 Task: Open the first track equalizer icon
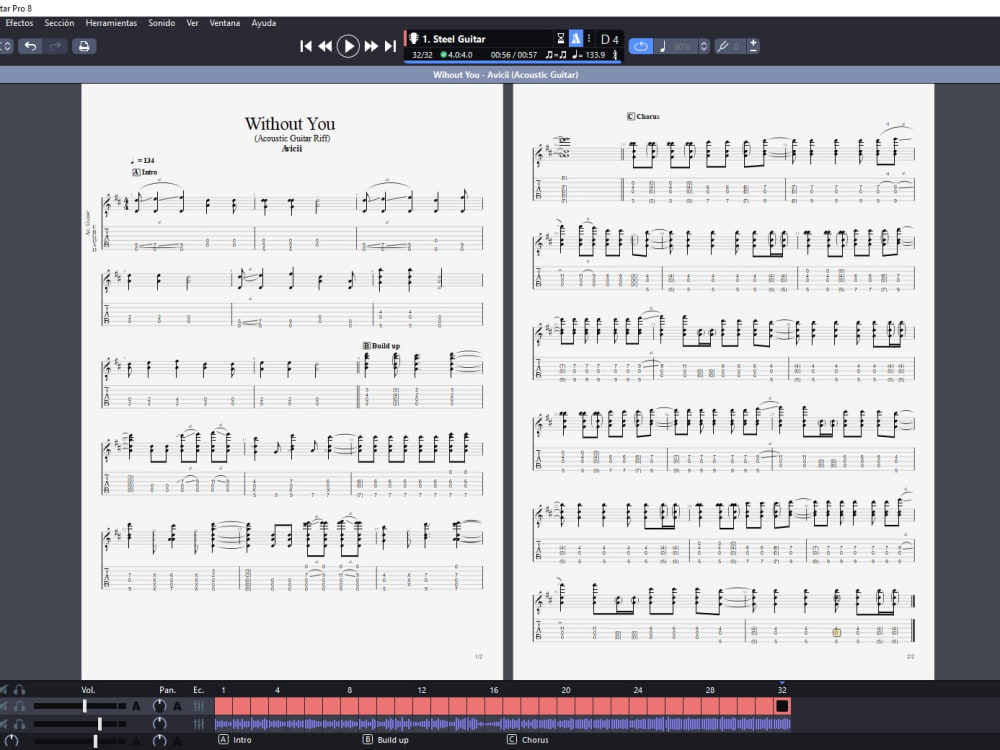pyautogui.click(x=199, y=706)
